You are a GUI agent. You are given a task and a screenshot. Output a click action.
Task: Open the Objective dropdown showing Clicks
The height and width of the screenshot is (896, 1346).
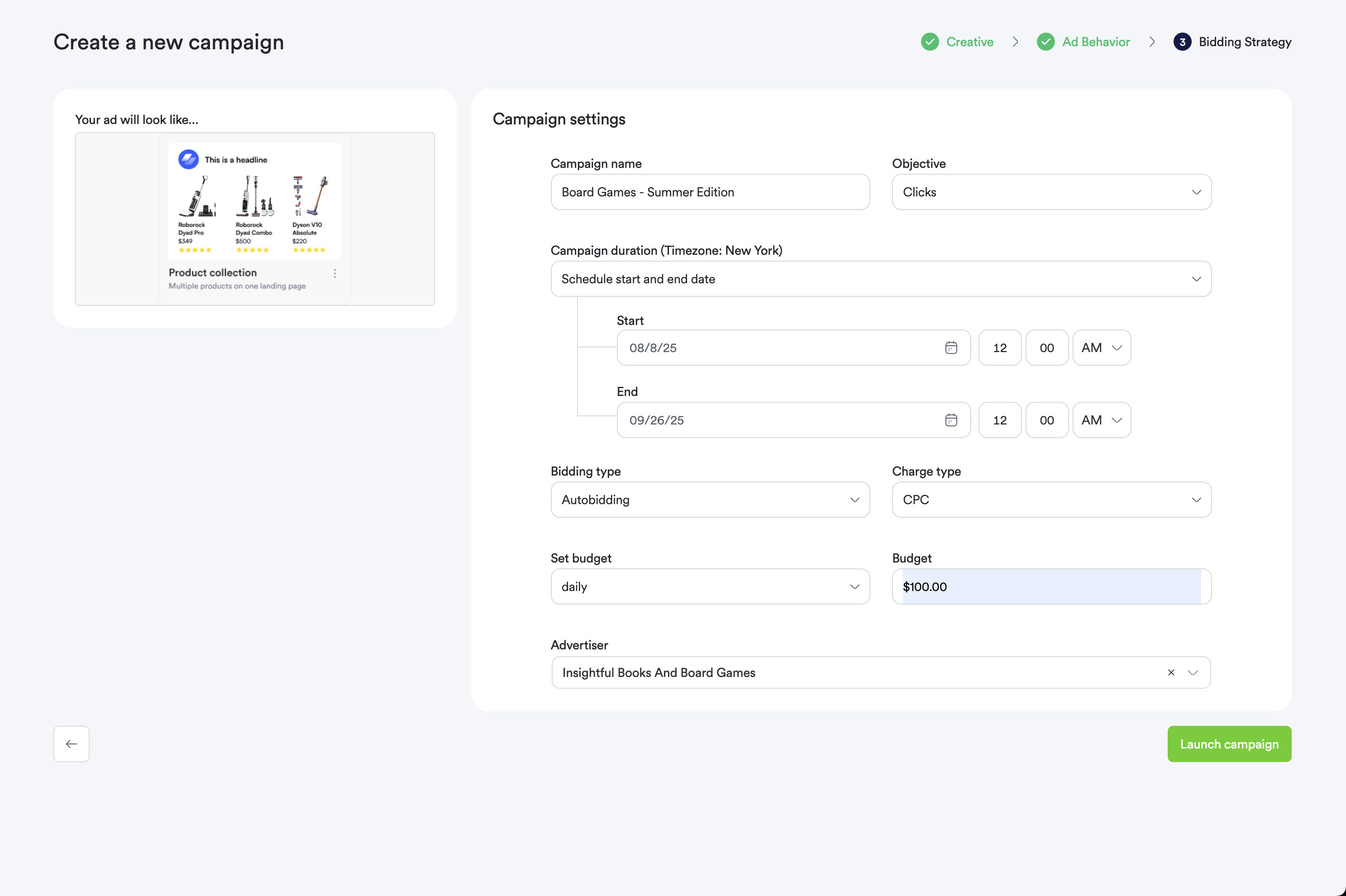click(1051, 192)
